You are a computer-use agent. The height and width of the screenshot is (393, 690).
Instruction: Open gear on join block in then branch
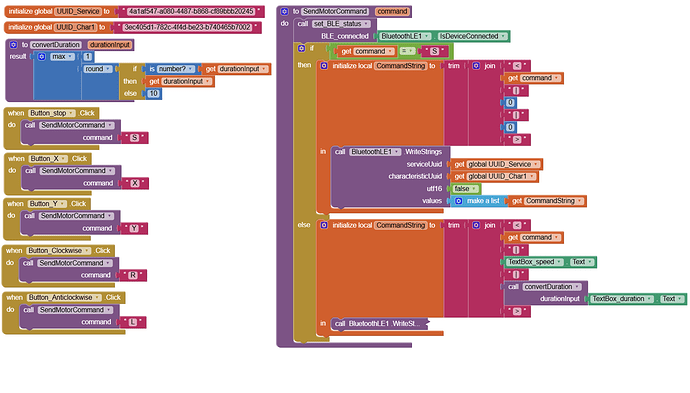pos(476,66)
